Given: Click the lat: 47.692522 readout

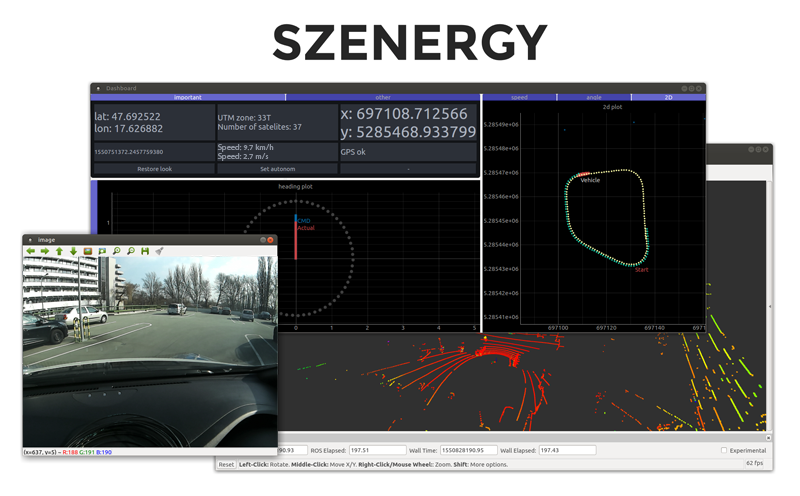Looking at the screenshot, I should [128, 116].
